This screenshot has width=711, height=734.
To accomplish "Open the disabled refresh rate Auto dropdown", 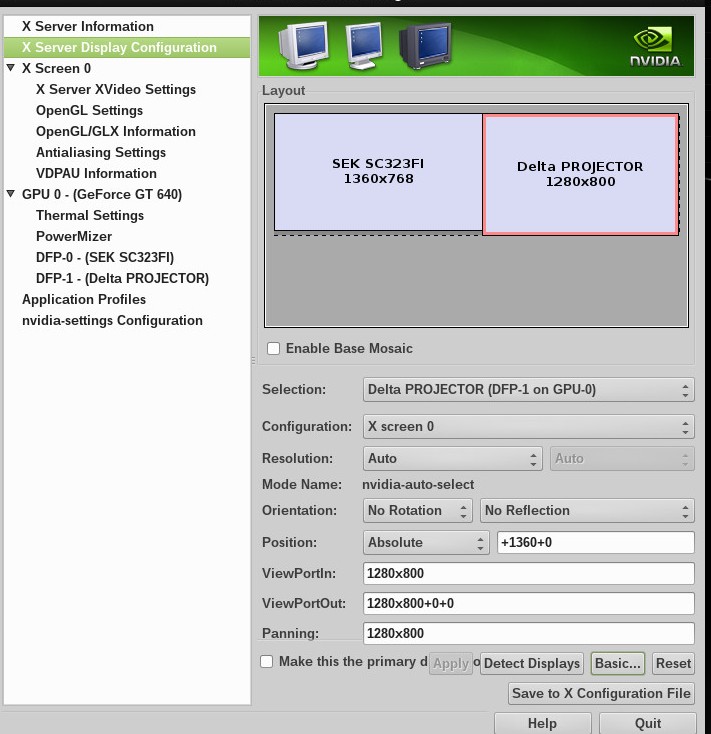I will coord(622,458).
